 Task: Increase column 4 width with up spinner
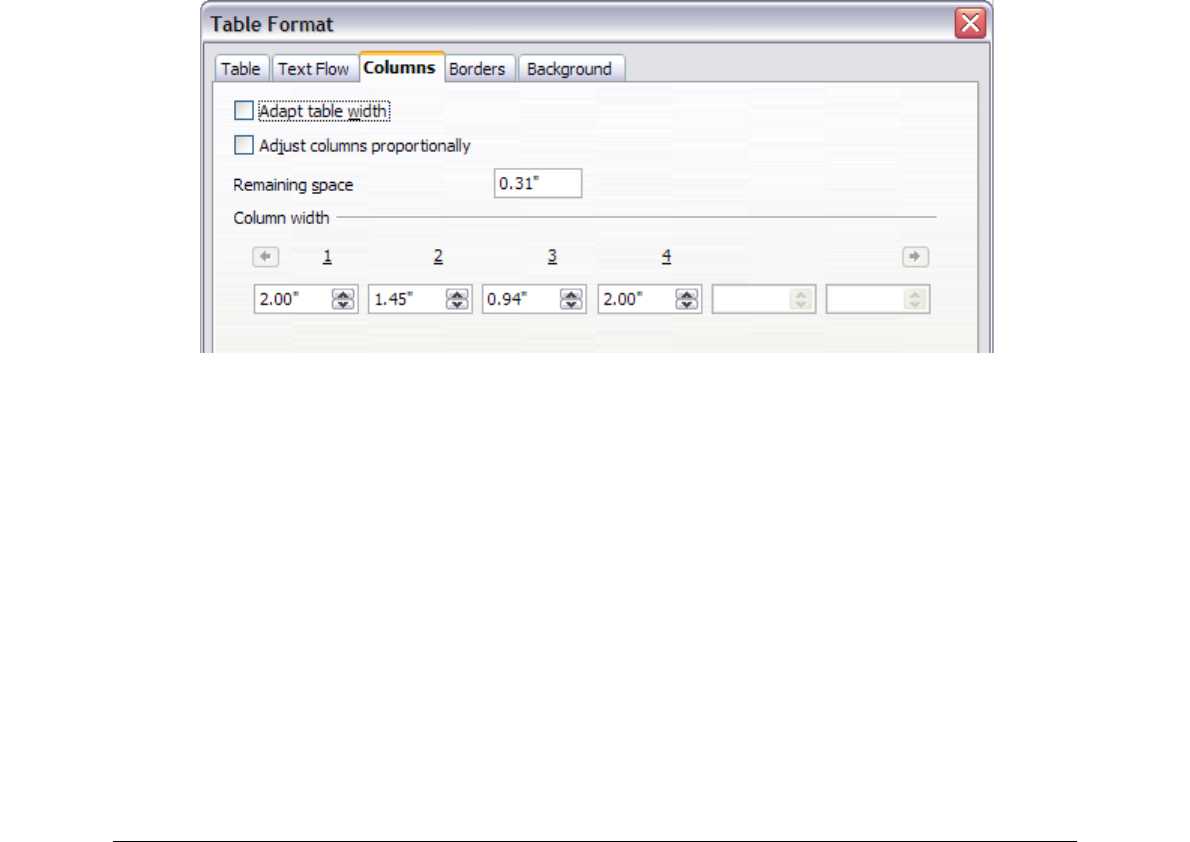click(x=687, y=295)
